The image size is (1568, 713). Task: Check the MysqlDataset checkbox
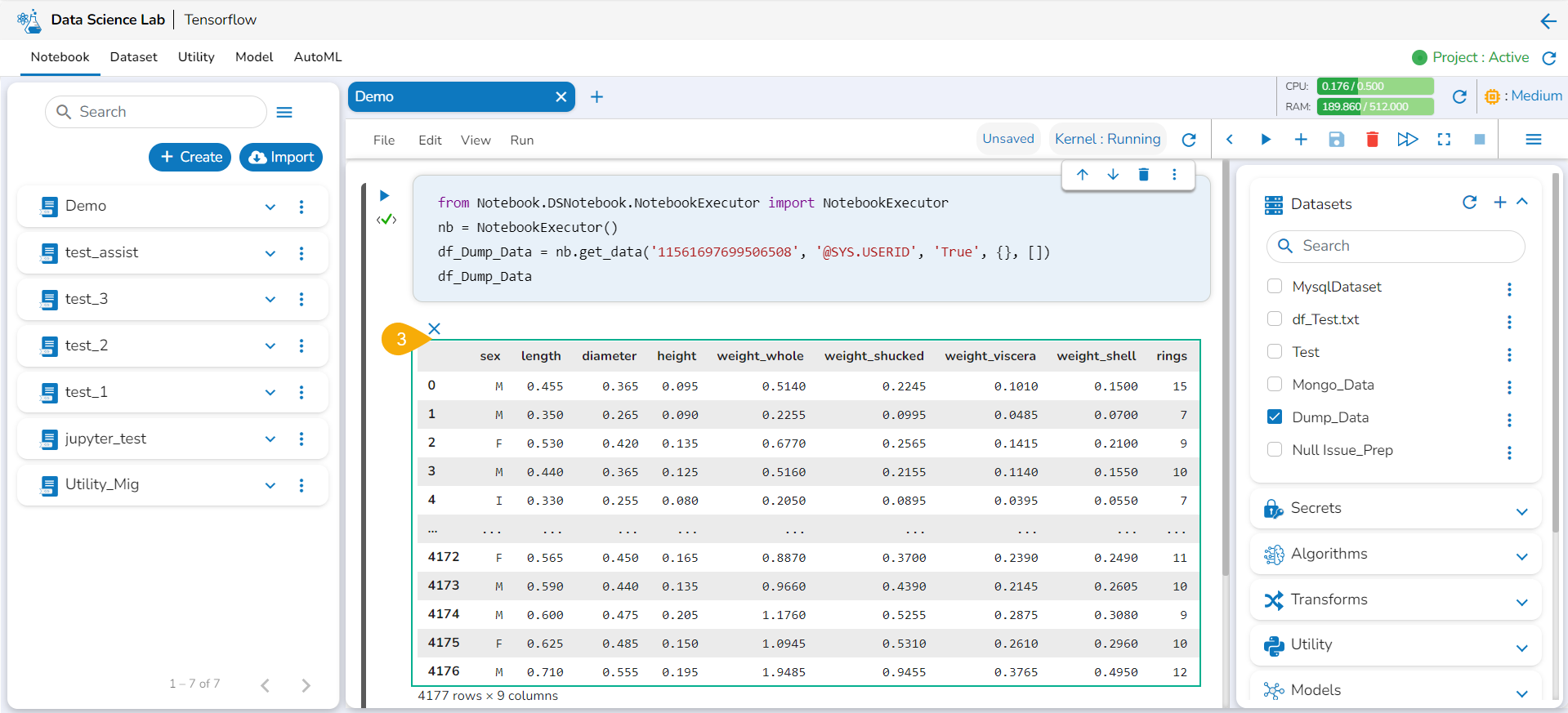pos(1275,286)
